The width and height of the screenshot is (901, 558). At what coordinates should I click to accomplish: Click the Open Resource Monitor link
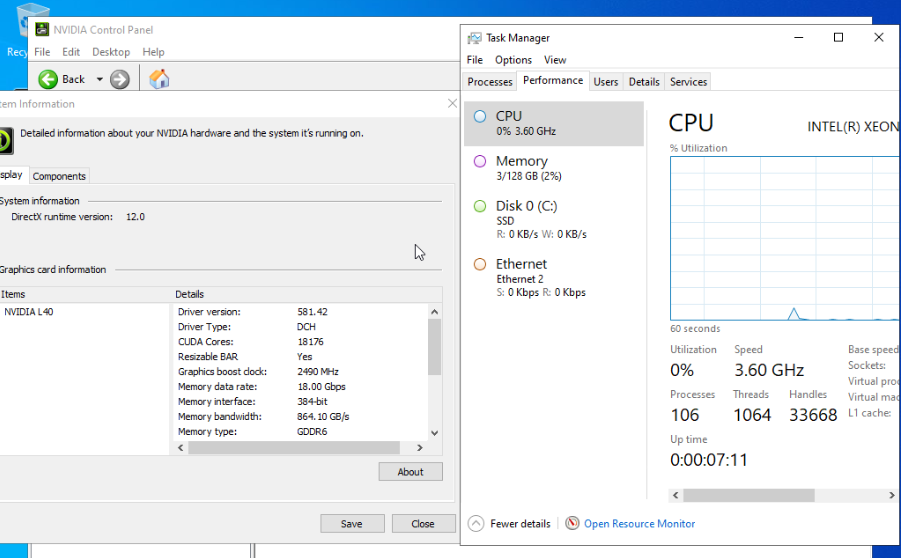pyautogui.click(x=639, y=523)
